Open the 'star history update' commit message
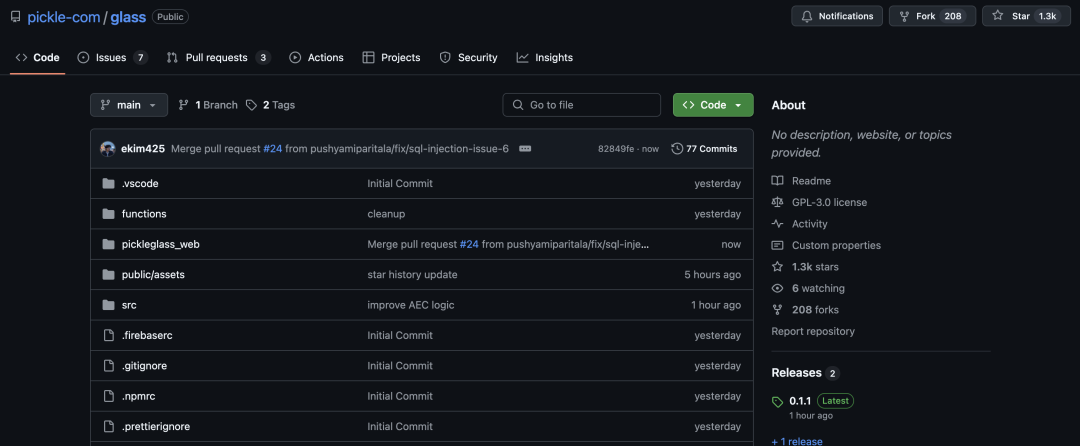The width and height of the screenshot is (1080, 446). (x=412, y=275)
